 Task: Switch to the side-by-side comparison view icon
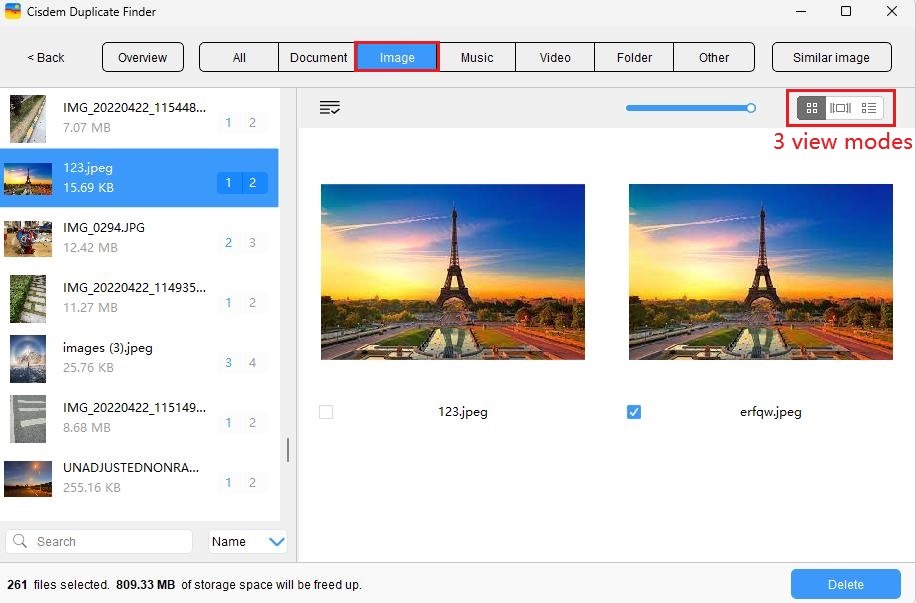pyautogui.click(x=840, y=107)
